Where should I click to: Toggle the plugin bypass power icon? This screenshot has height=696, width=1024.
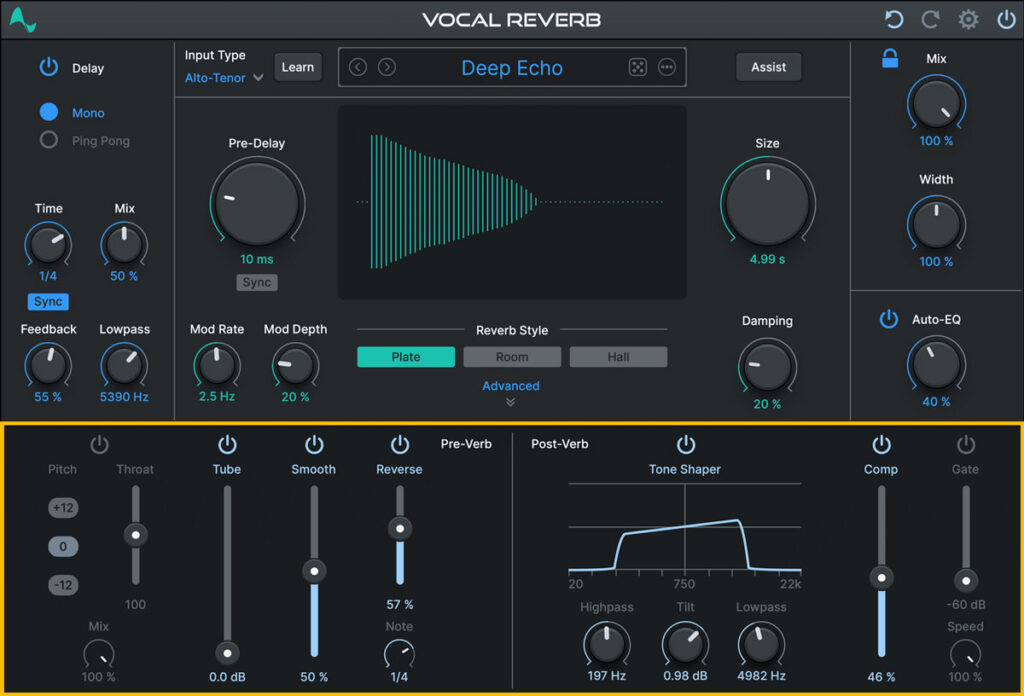(x=1006, y=20)
